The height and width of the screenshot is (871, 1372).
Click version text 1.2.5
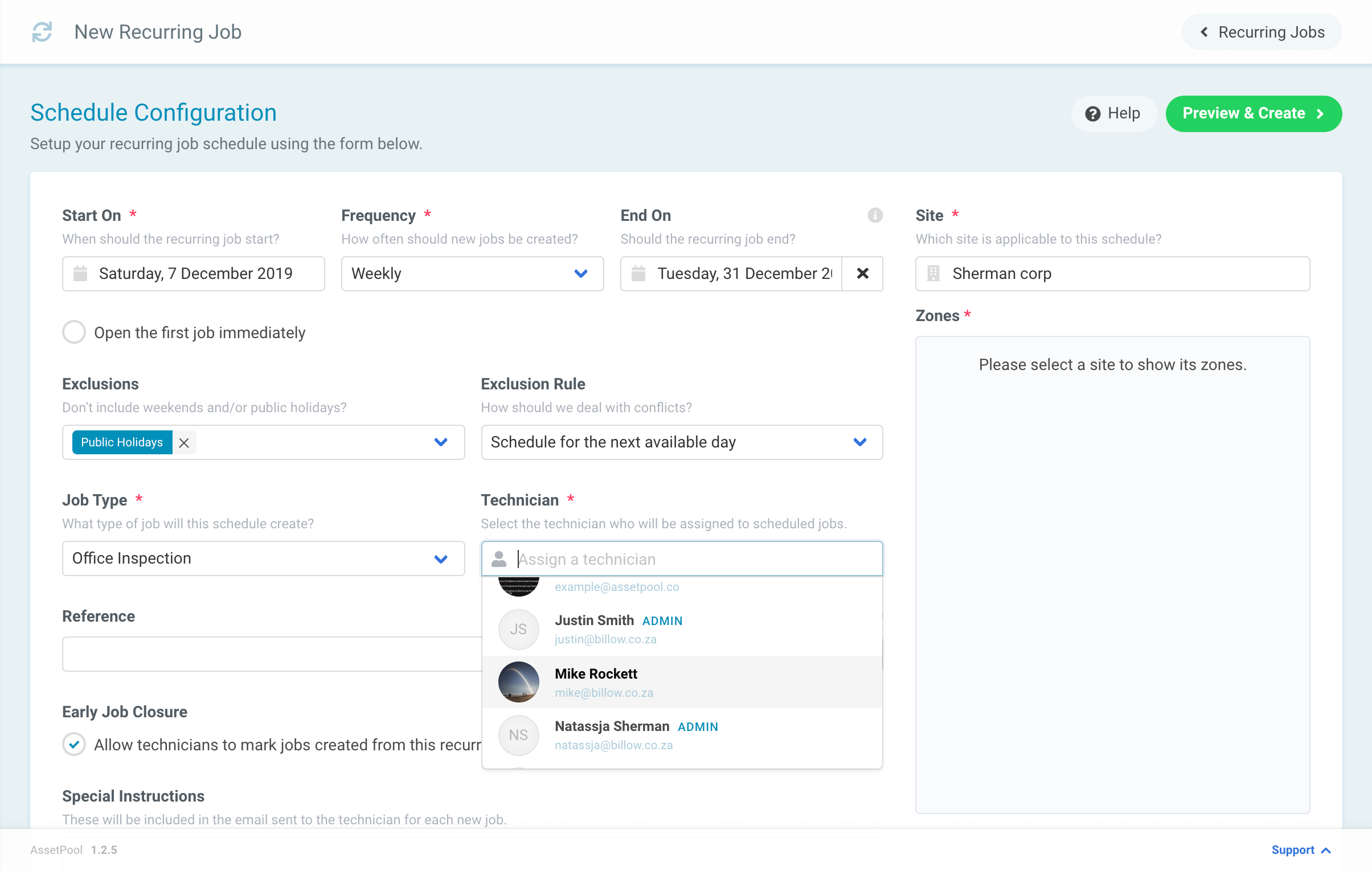(x=104, y=850)
